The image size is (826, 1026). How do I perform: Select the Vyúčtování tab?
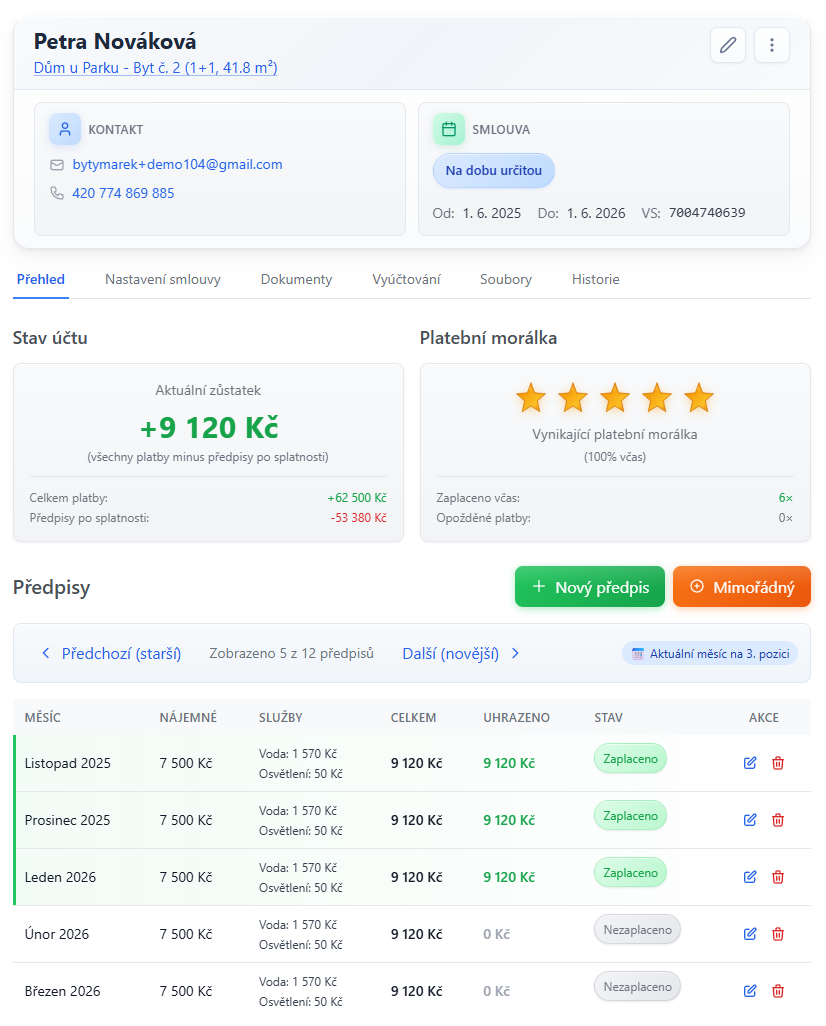[x=406, y=280]
